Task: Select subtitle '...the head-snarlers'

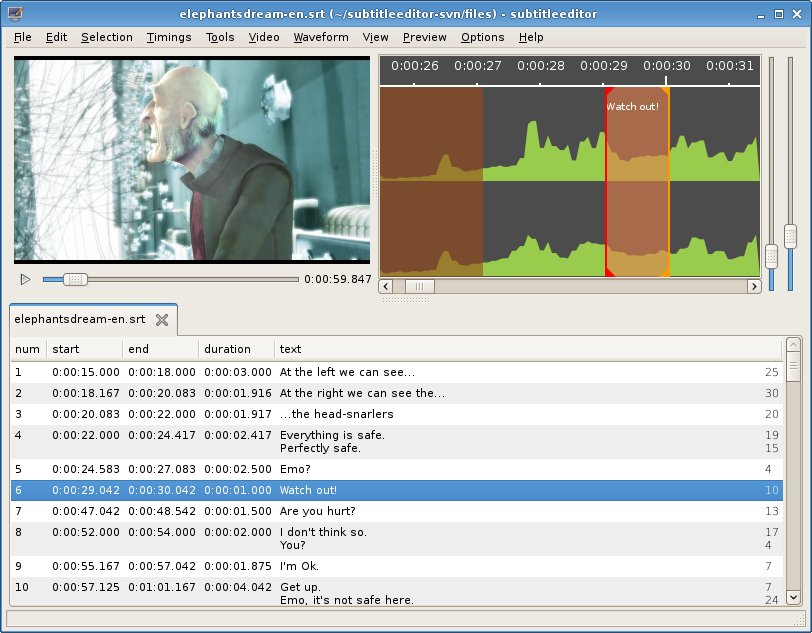Action: [397, 414]
